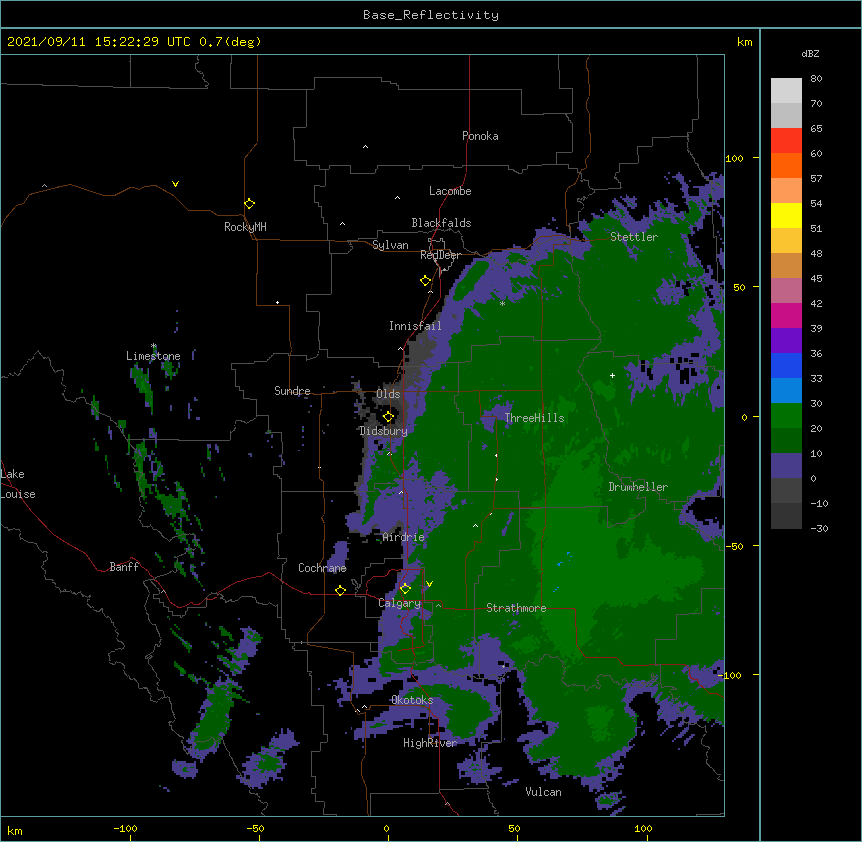Image resolution: width=862 pixels, height=842 pixels.
Task: Click the white 70-80 dBZ legend swatch
Action: coord(786,91)
